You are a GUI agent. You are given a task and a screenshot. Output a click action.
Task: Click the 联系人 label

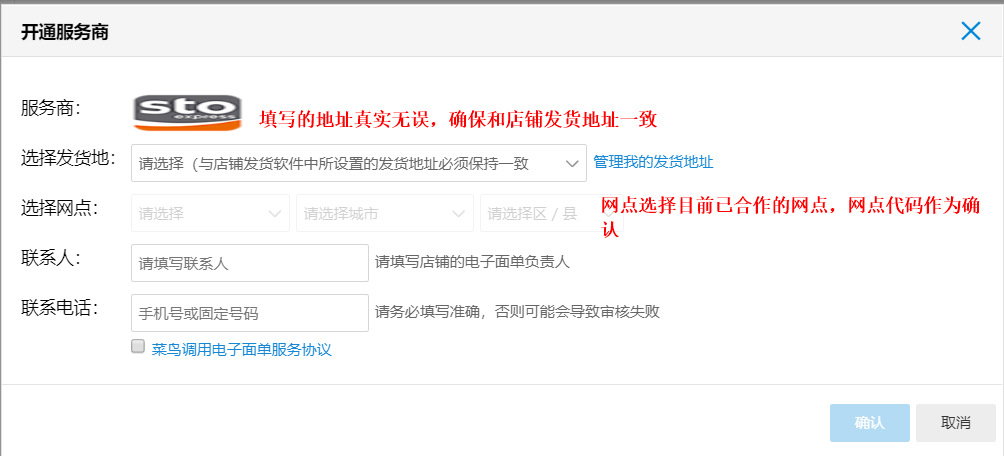tap(51, 257)
